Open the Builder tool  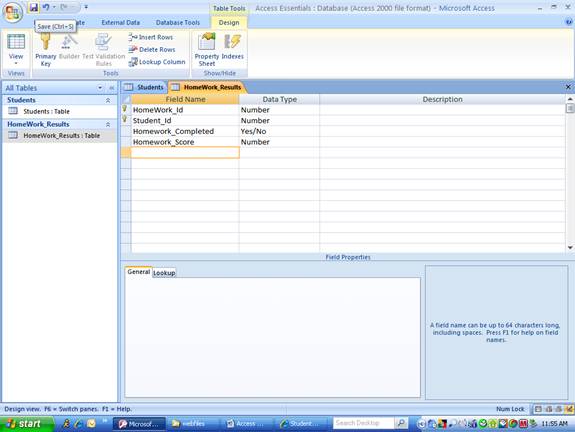tap(69, 47)
